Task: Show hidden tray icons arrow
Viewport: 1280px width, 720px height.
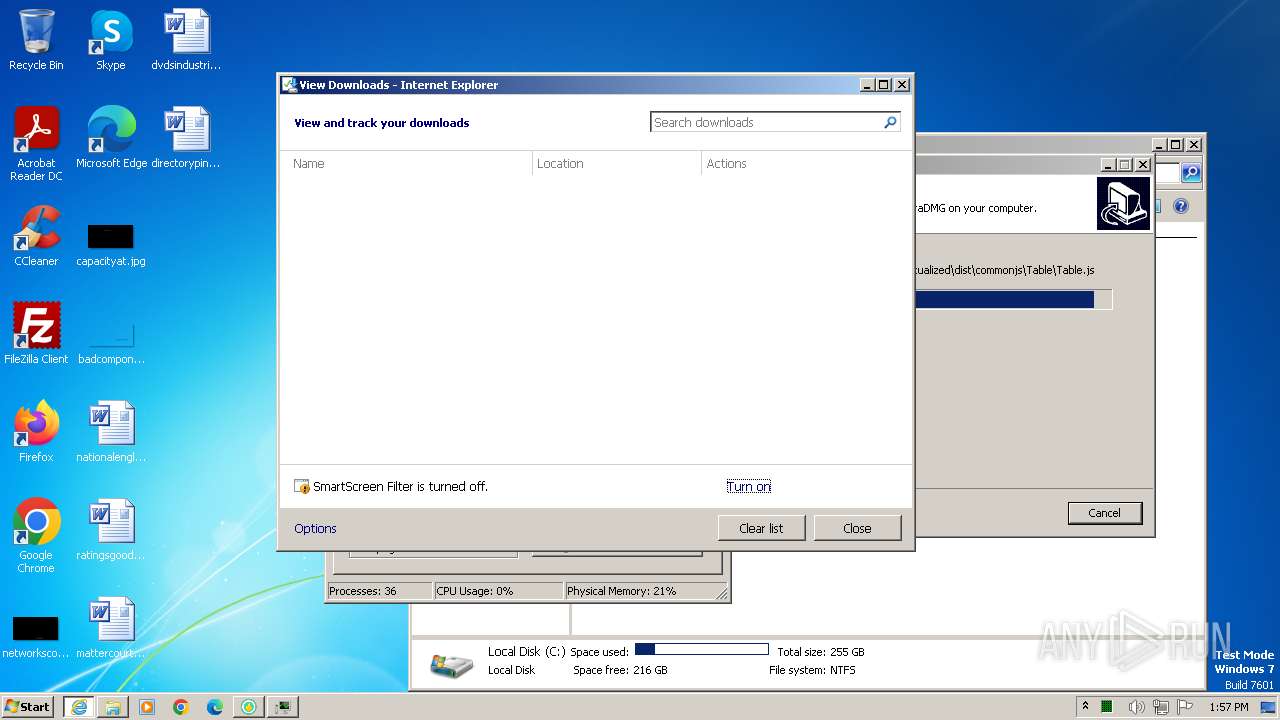Action: [x=1085, y=706]
